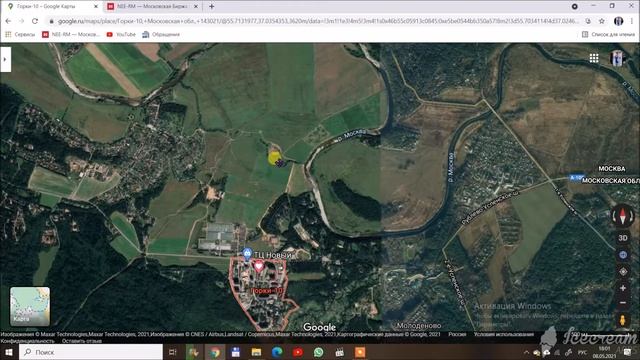The width and height of the screenshot is (640, 360).
Task: Open File Explorer from taskbar
Action: coord(256,352)
